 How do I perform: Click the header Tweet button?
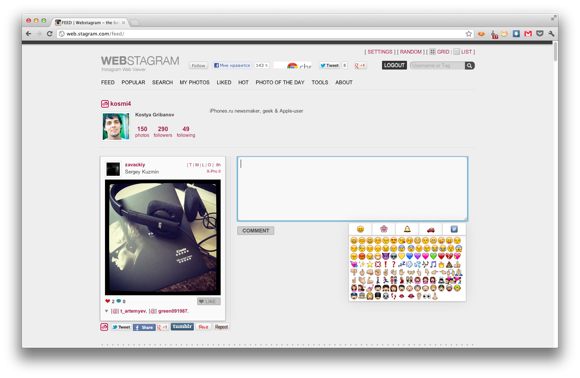coord(329,66)
